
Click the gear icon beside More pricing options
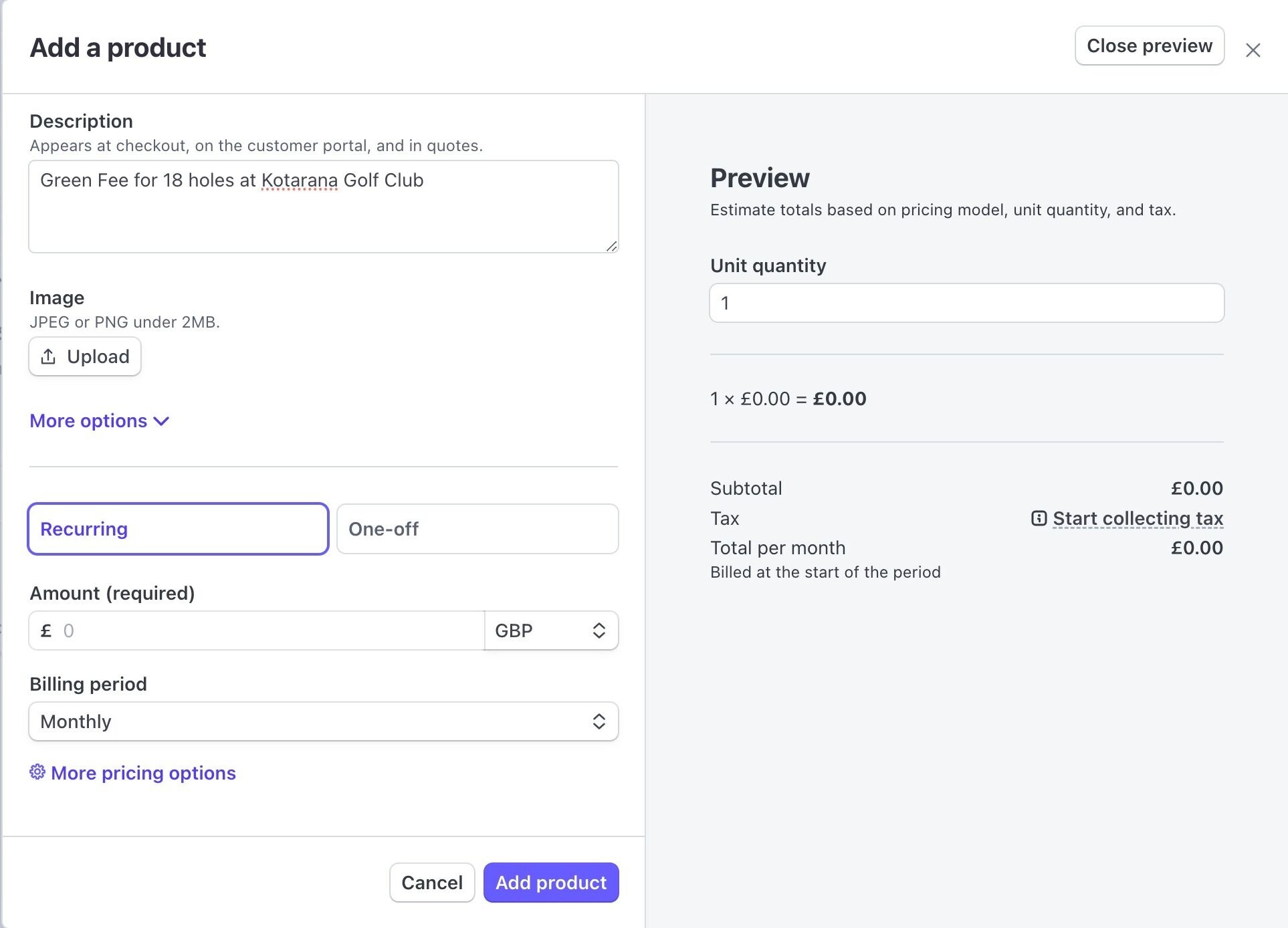37,772
